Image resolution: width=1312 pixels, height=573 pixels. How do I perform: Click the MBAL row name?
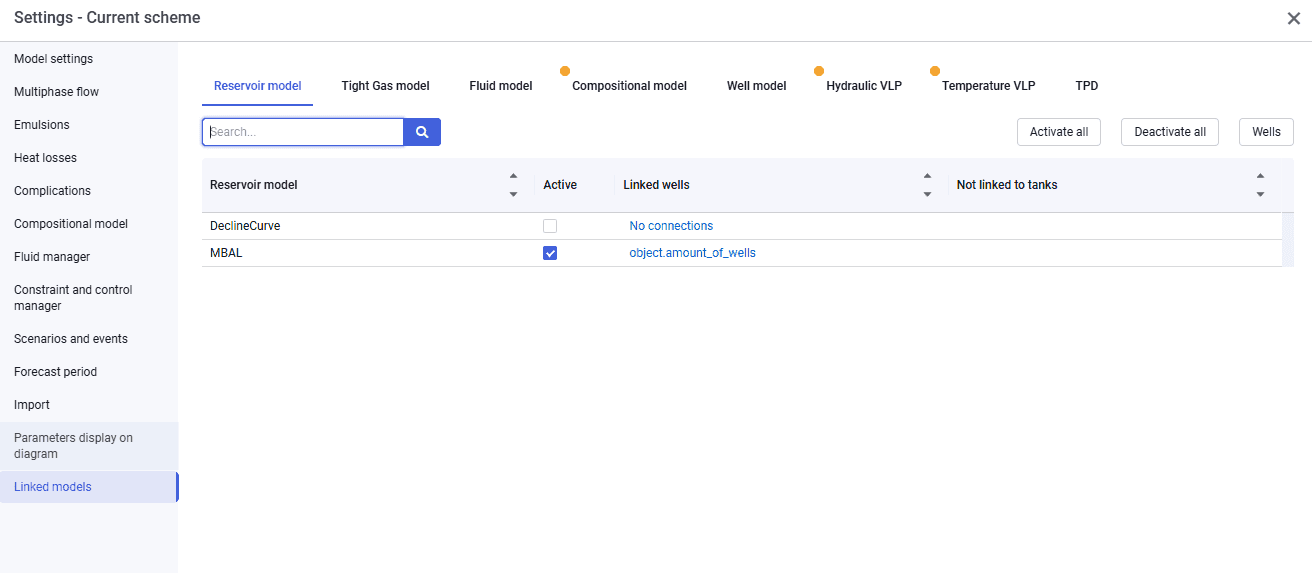tap(226, 253)
